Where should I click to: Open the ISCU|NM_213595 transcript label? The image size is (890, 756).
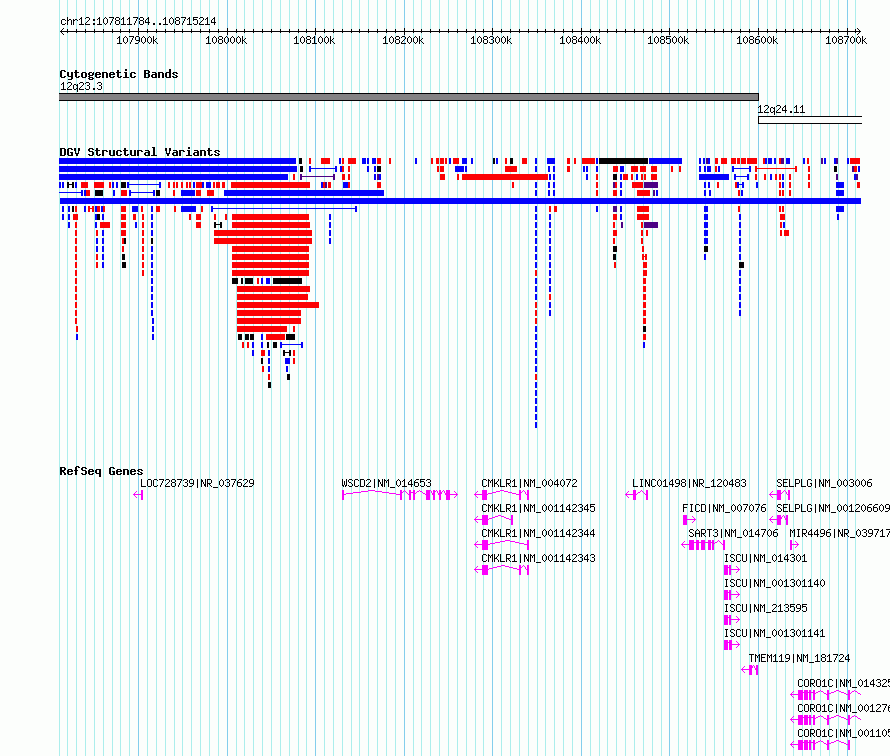click(766, 608)
